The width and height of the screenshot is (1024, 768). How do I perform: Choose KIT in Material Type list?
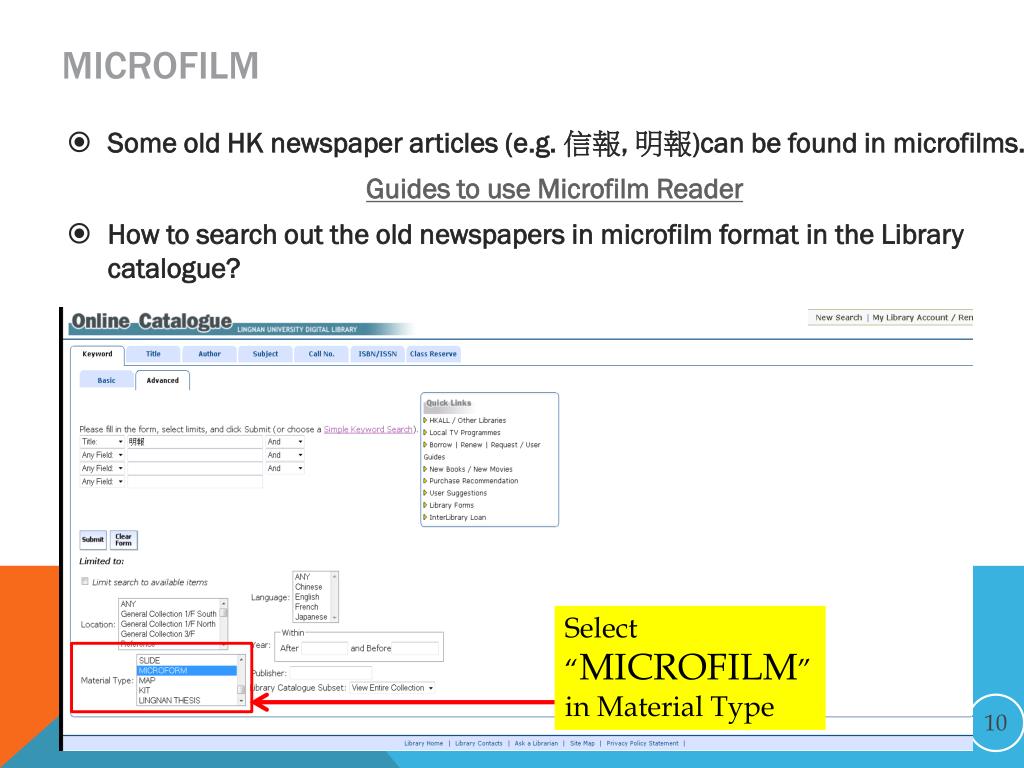coord(187,690)
